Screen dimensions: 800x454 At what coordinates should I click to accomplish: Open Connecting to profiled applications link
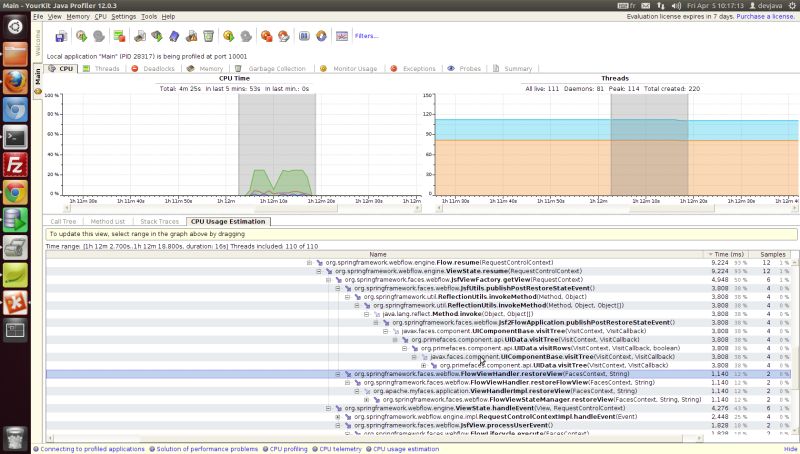click(x=92, y=449)
